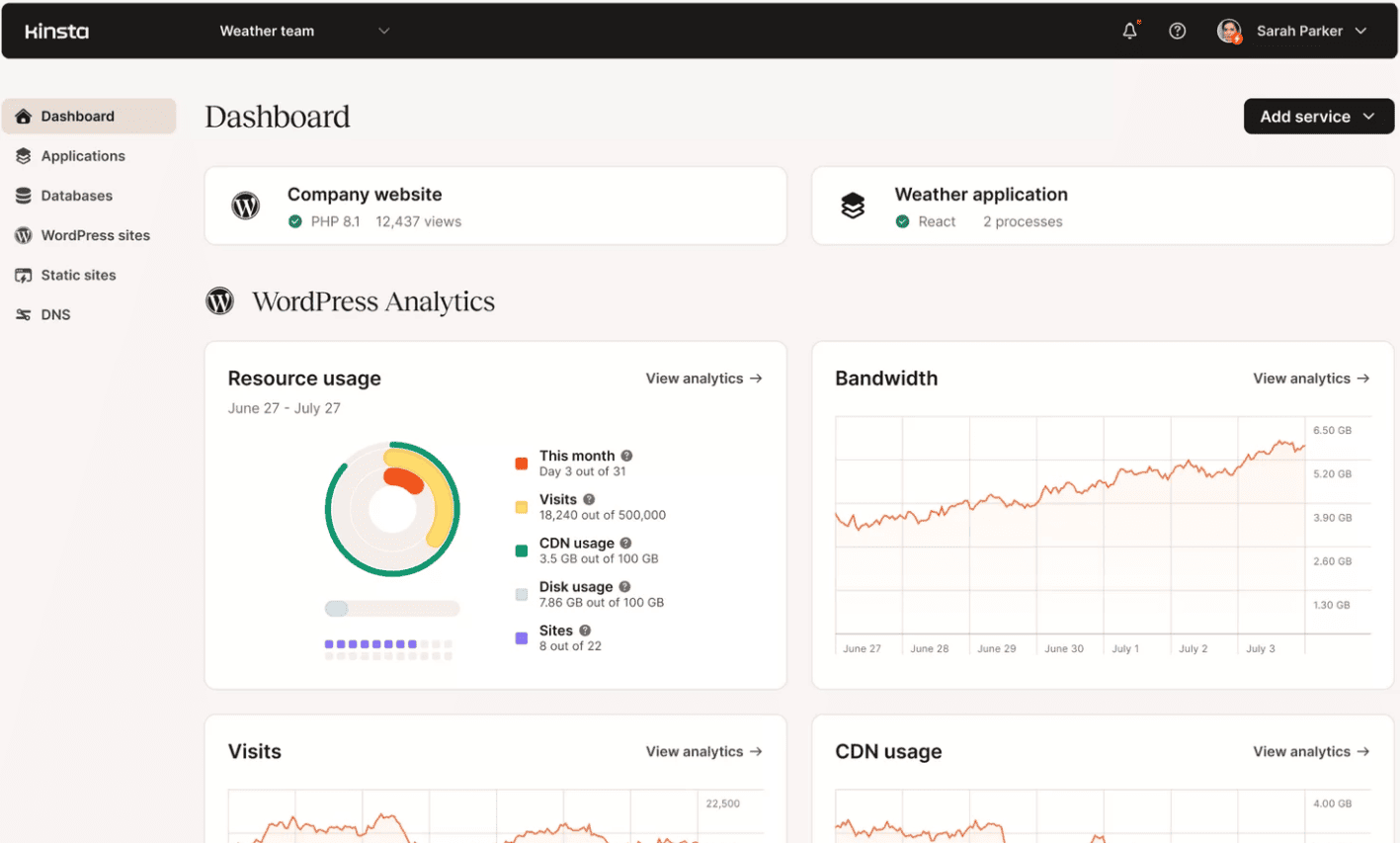This screenshot has width=1400, height=843.
Task: Select Applications in the sidebar
Action: pyautogui.click(x=83, y=155)
